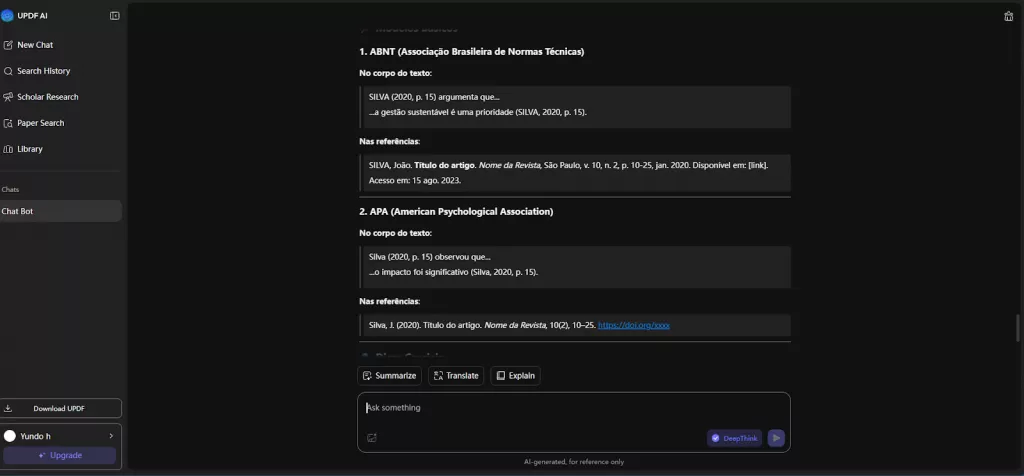Click "Nas referências:" under the APA heading

click(389, 302)
